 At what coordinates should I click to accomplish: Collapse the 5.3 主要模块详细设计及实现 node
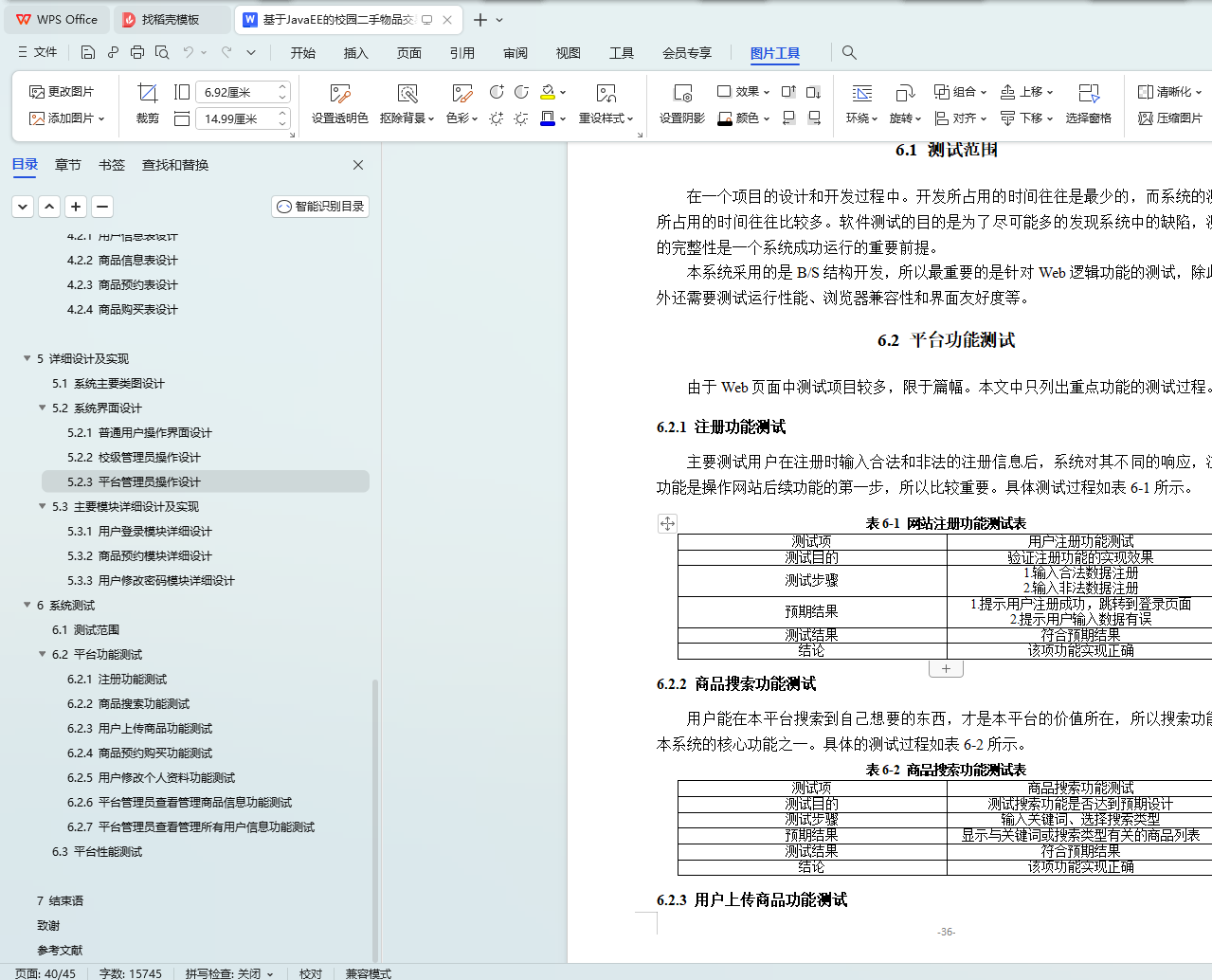click(x=42, y=506)
